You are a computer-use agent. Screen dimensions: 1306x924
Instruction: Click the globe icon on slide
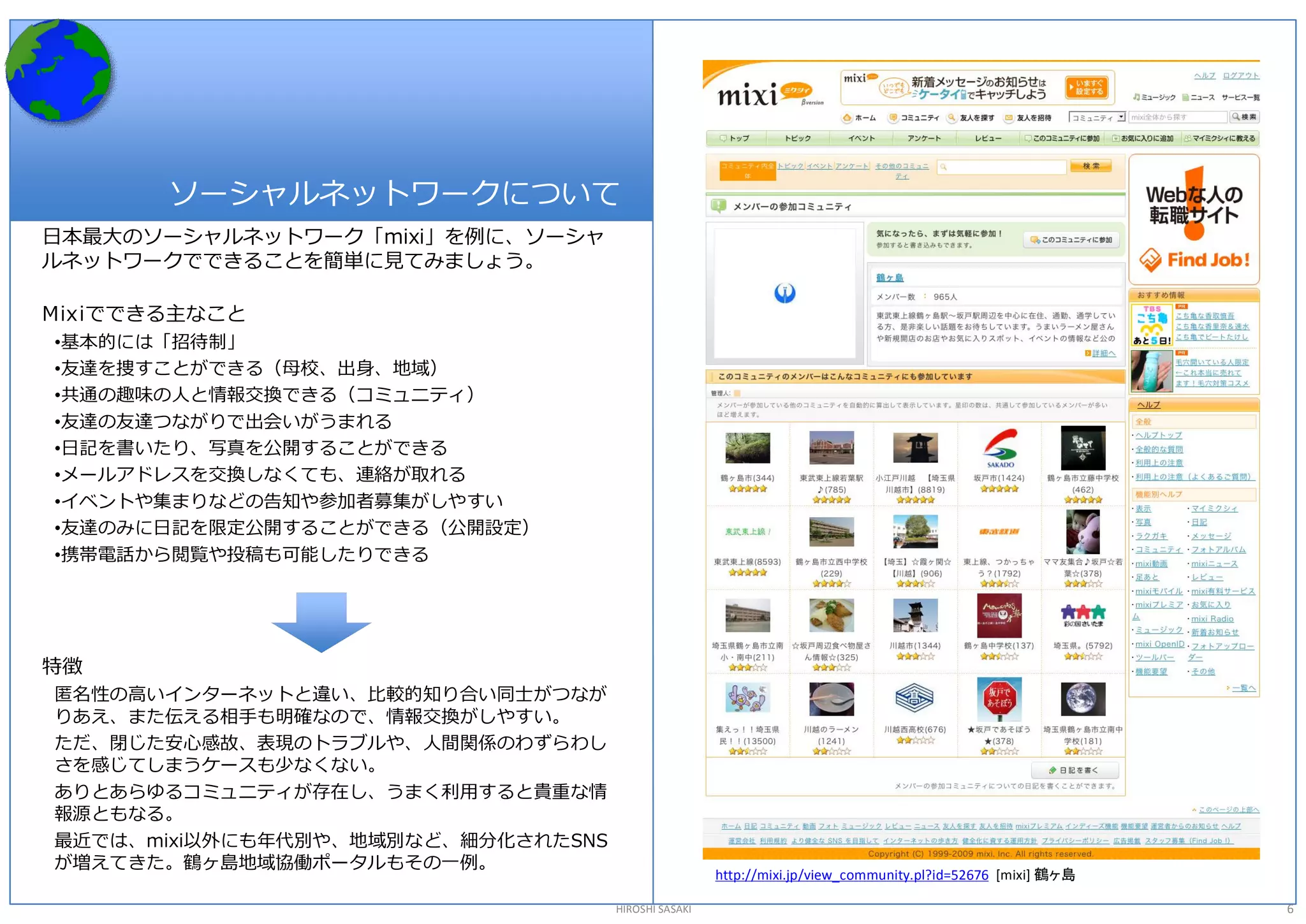[x=59, y=70]
